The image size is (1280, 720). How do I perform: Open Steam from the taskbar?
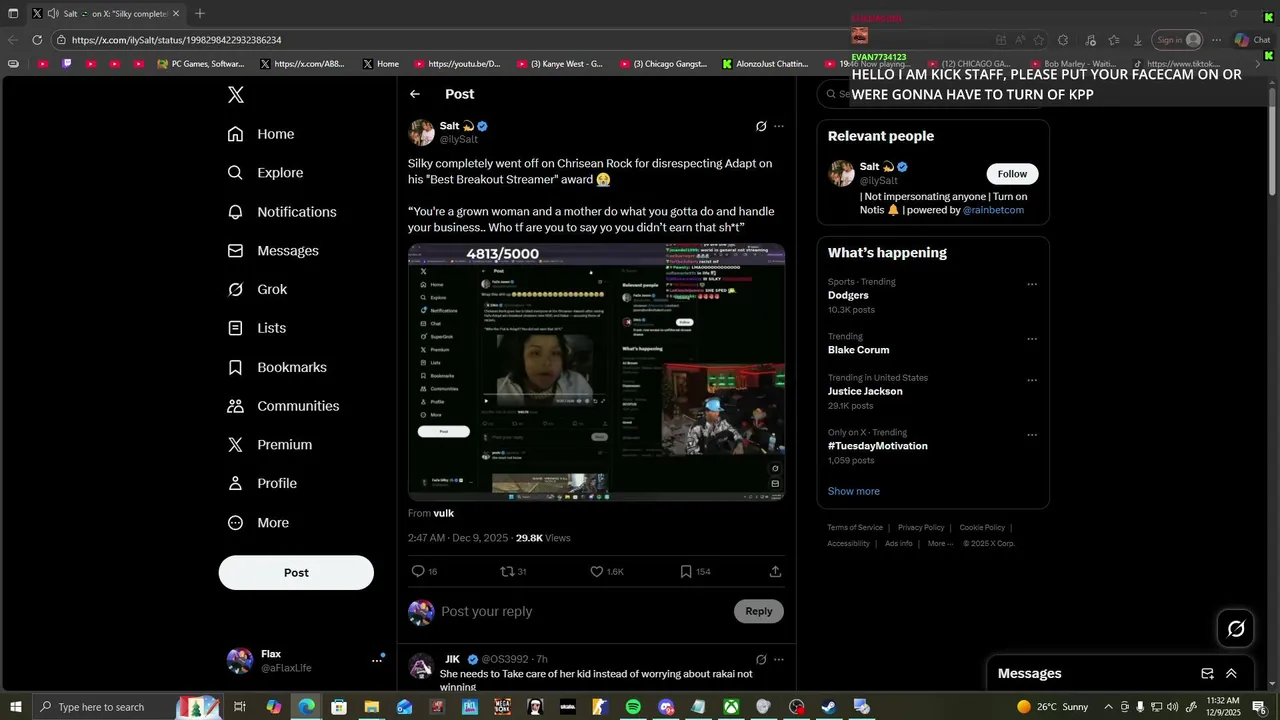829,707
